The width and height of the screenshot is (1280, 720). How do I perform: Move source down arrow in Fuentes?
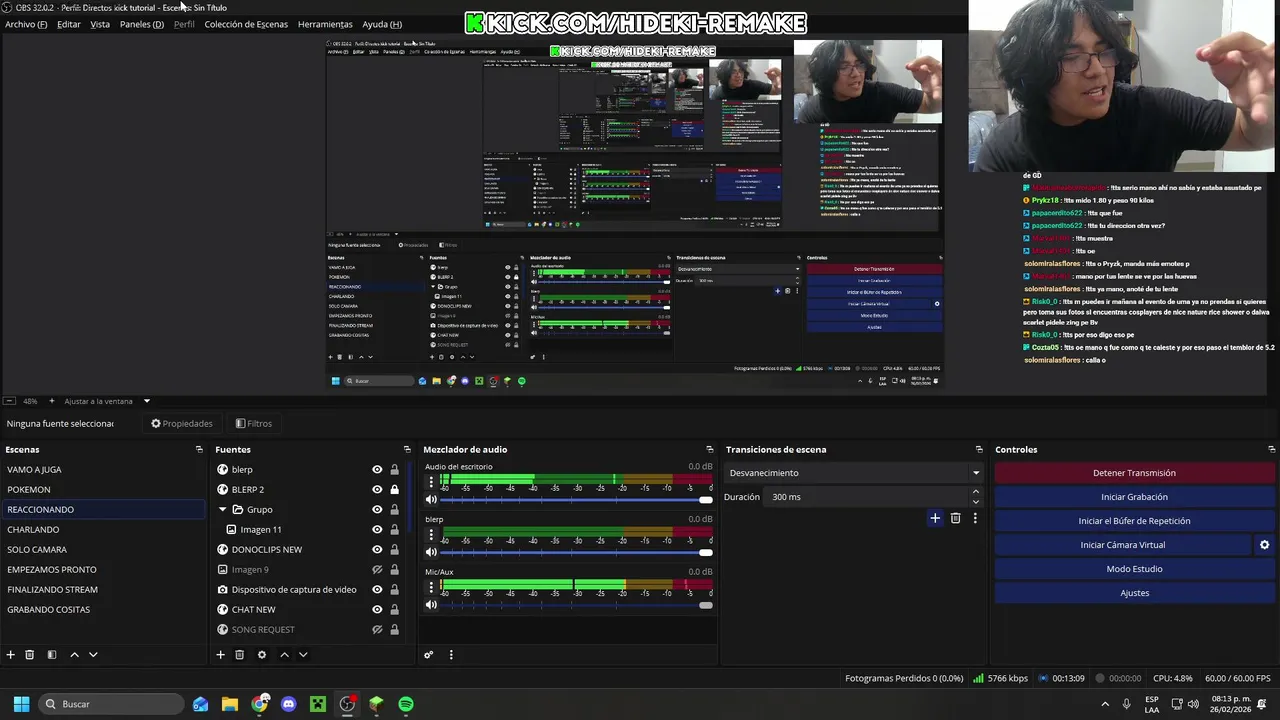tap(303, 655)
